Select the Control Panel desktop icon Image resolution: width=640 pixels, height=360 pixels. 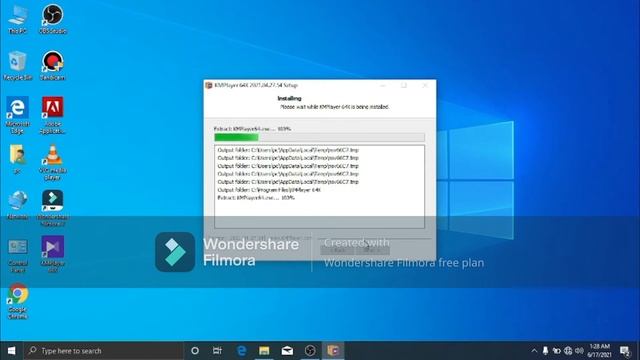point(18,255)
